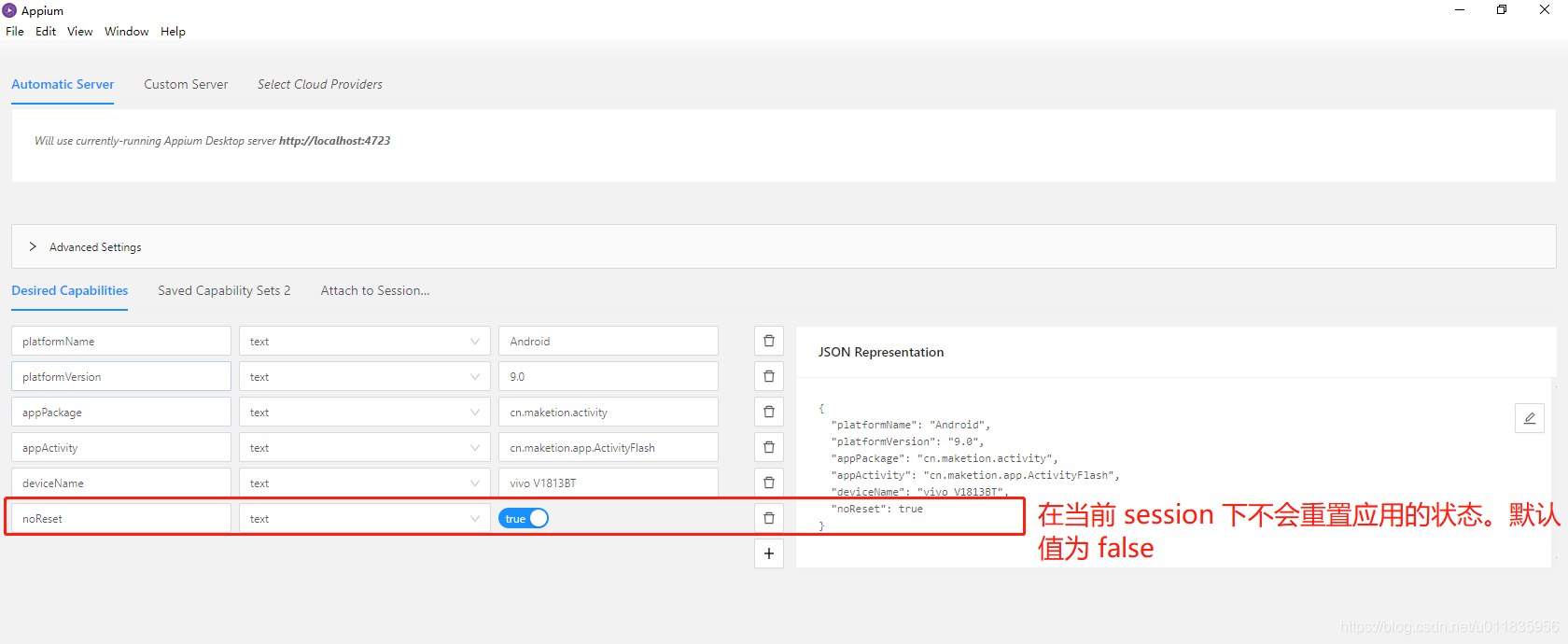Image resolution: width=1568 pixels, height=644 pixels.
Task: Open Attach to Session tab
Action: click(375, 290)
